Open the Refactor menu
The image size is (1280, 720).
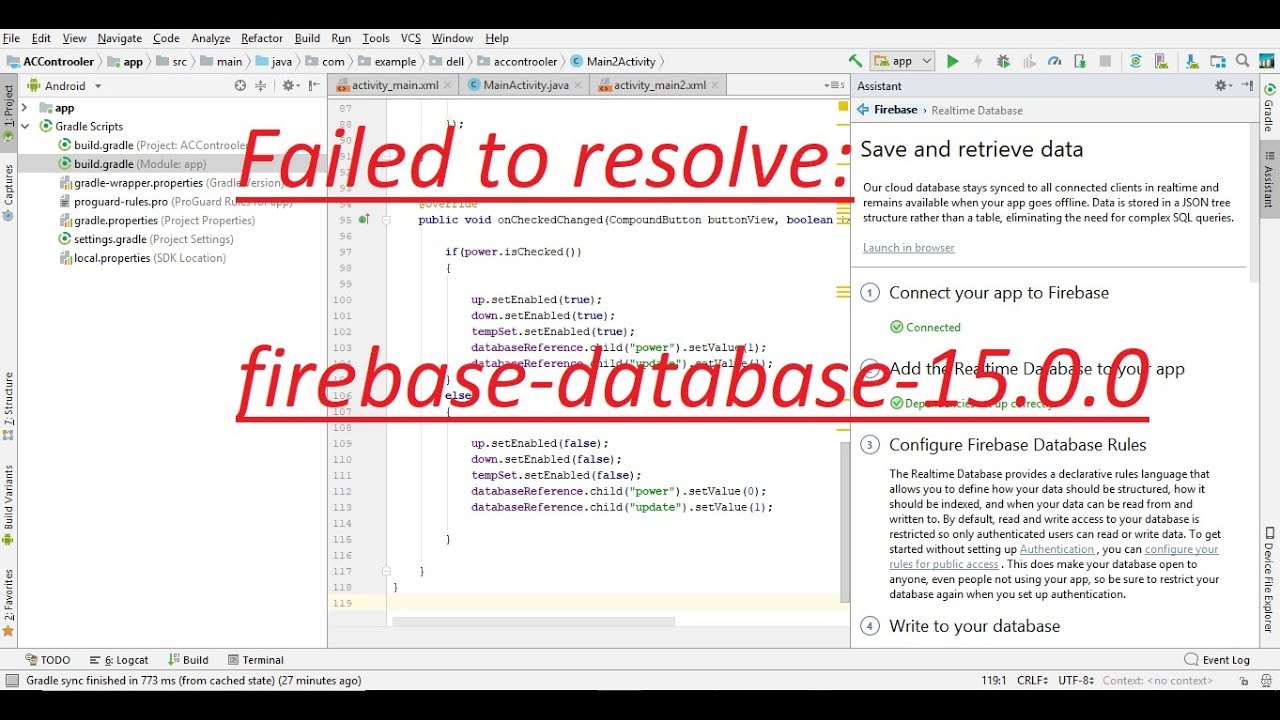click(262, 38)
